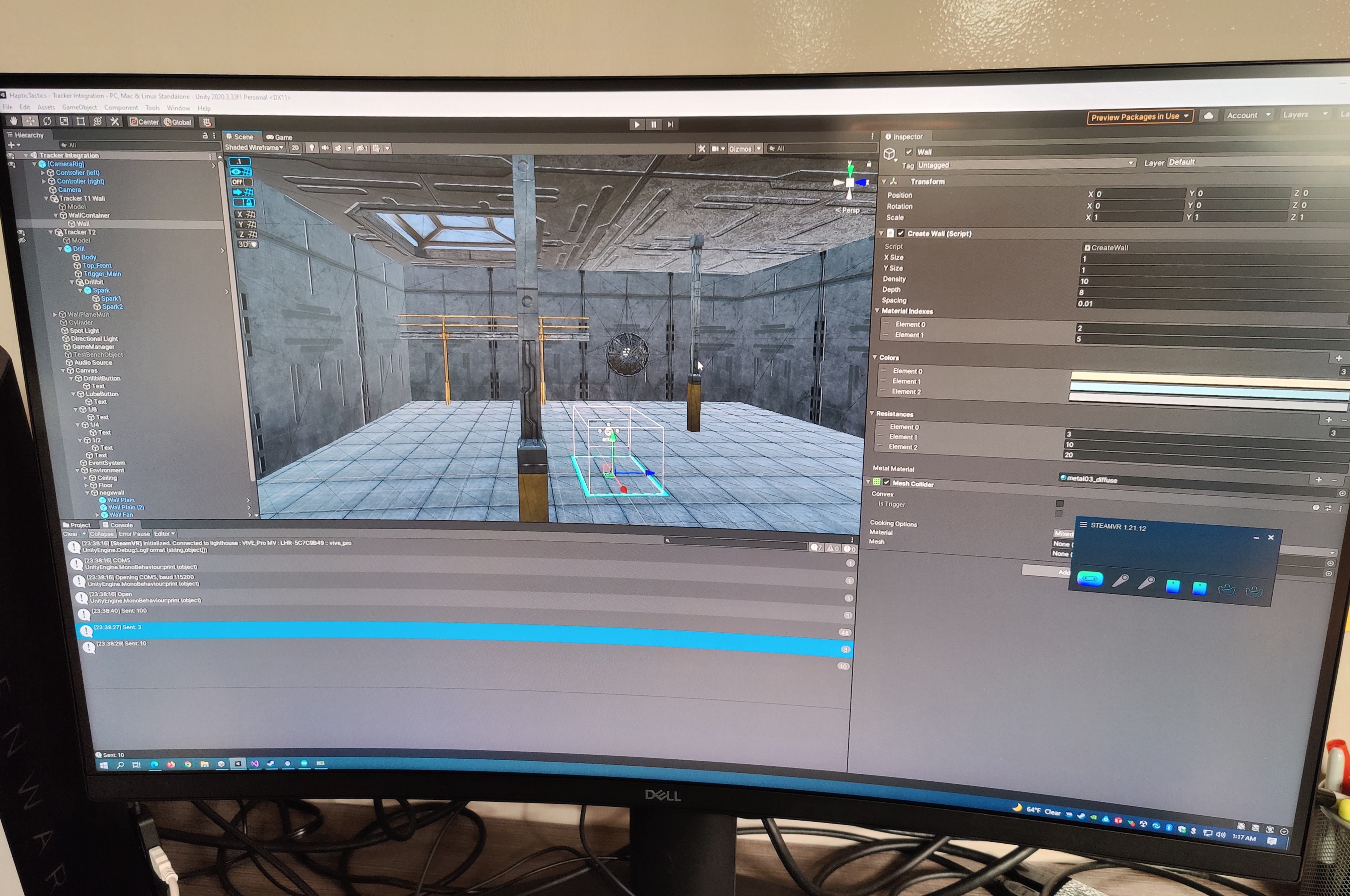Select the Scale tool
The image size is (1350, 896).
pos(64,121)
